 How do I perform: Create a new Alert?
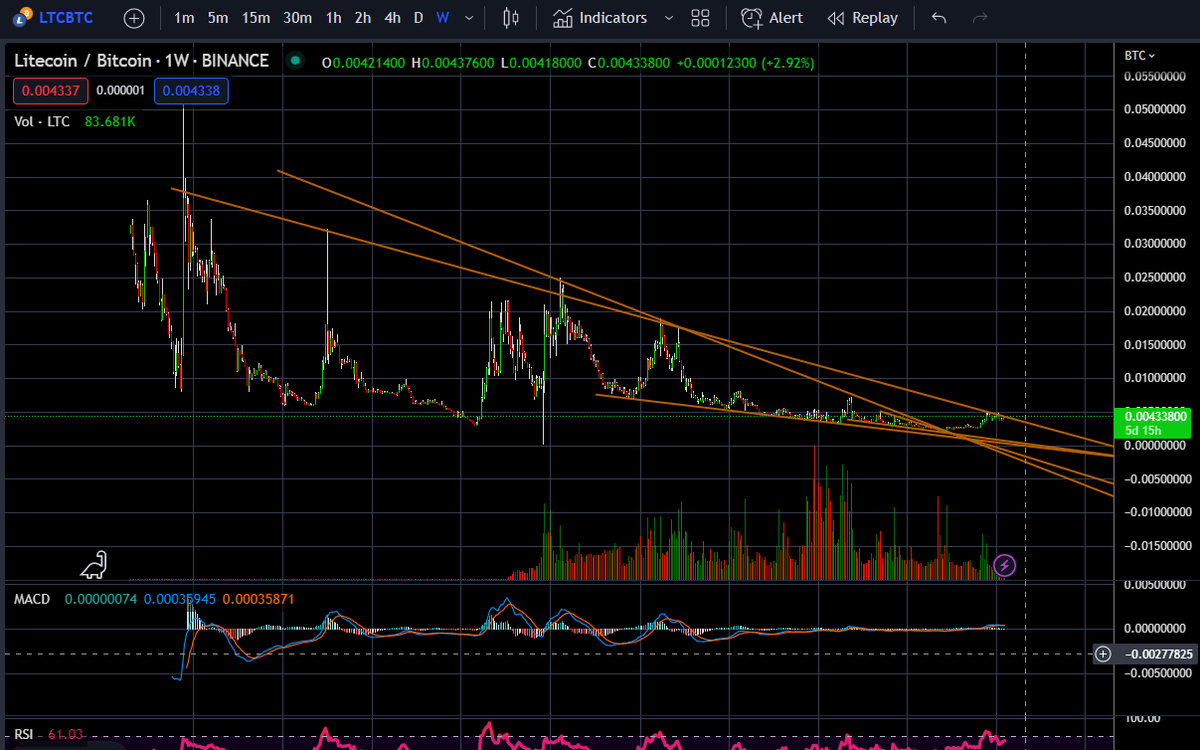point(772,18)
